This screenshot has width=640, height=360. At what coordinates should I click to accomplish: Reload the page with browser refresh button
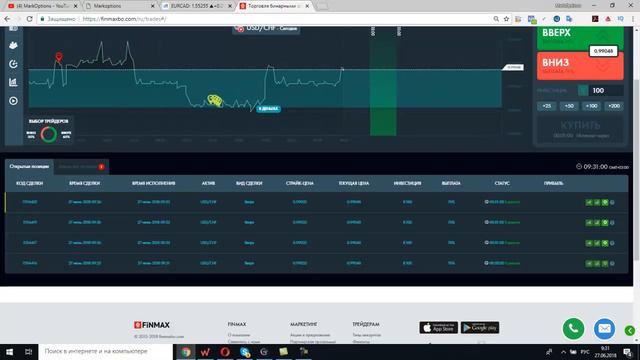click(x=29, y=19)
